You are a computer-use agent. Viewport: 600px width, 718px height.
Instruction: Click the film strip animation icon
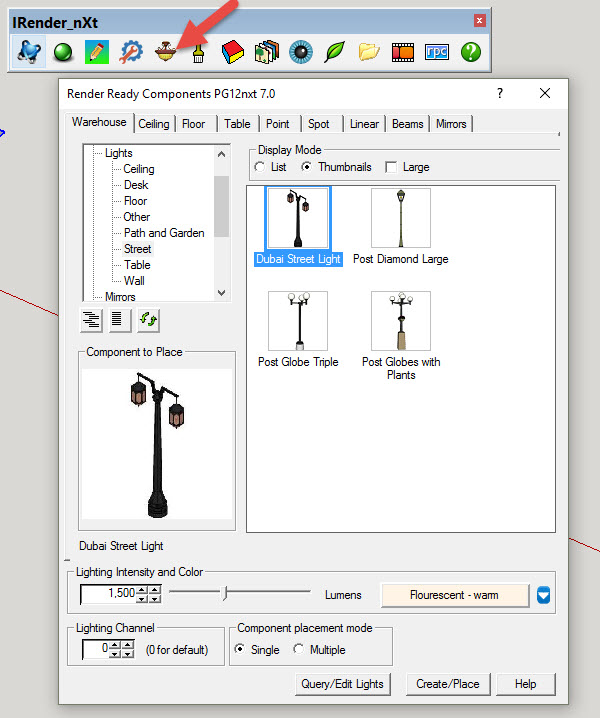[x=403, y=52]
